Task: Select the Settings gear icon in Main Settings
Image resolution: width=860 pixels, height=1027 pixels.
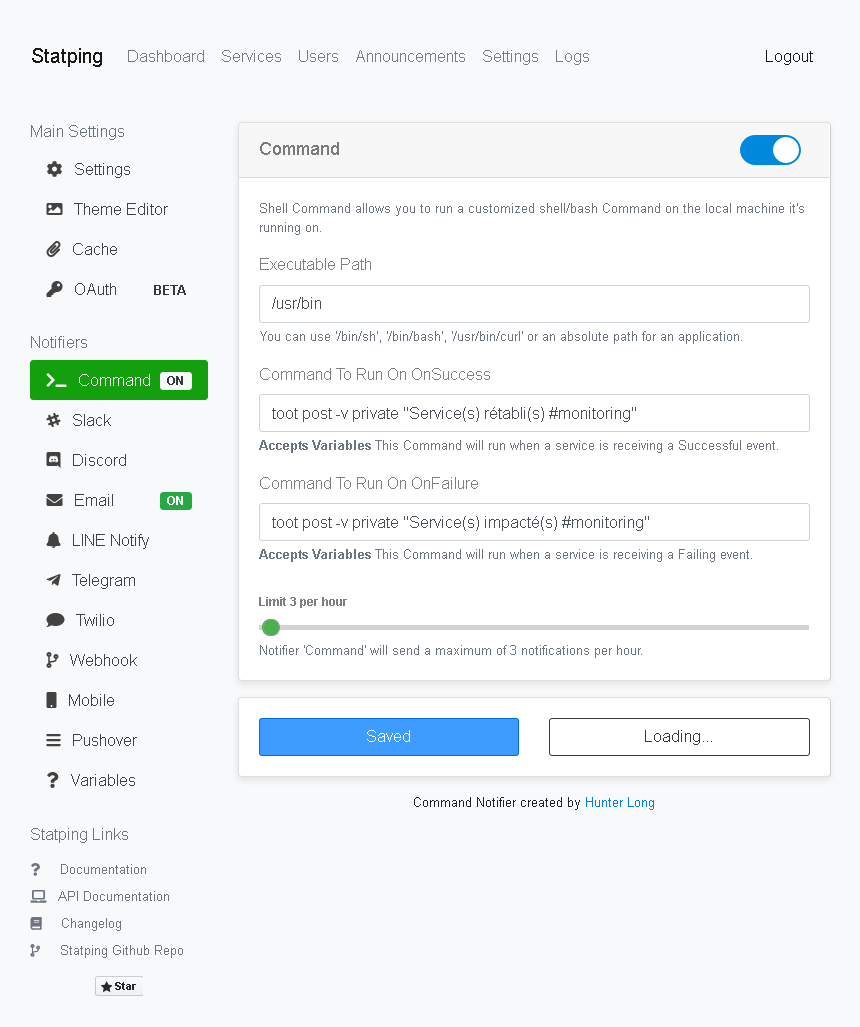Action: [x=54, y=169]
